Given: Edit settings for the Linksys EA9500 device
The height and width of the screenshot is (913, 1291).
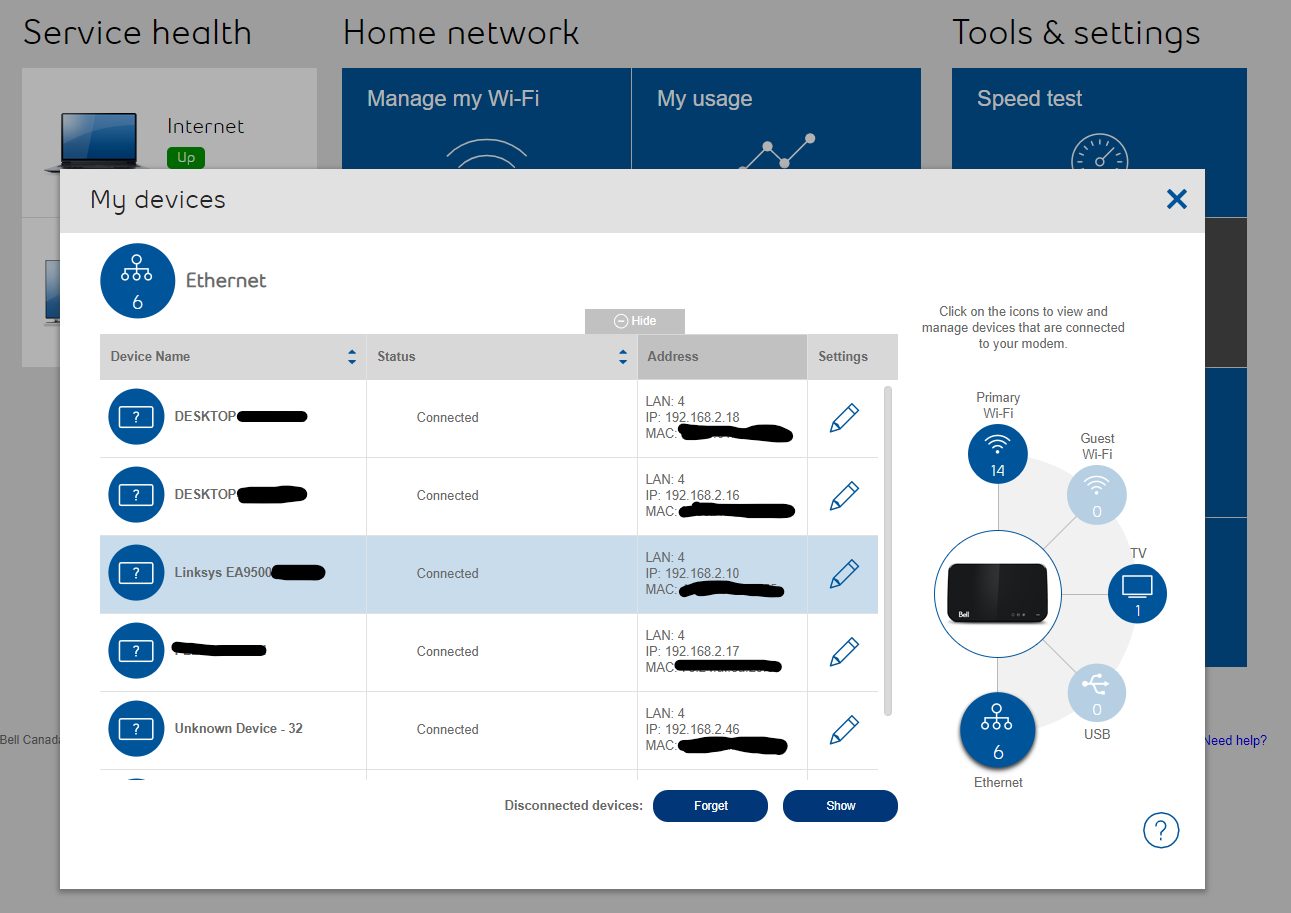Looking at the screenshot, I should [x=843, y=573].
